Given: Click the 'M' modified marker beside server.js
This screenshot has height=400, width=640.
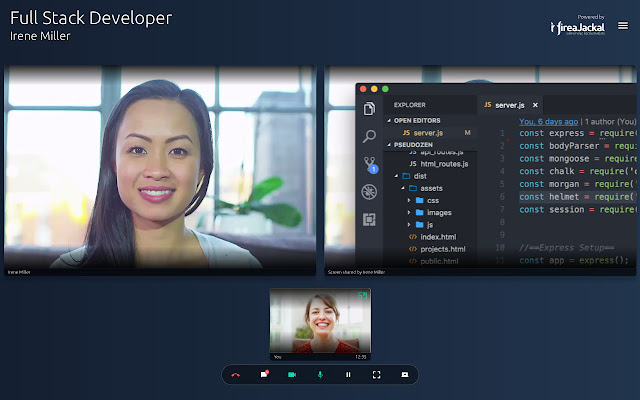Looking at the screenshot, I should point(467,133).
